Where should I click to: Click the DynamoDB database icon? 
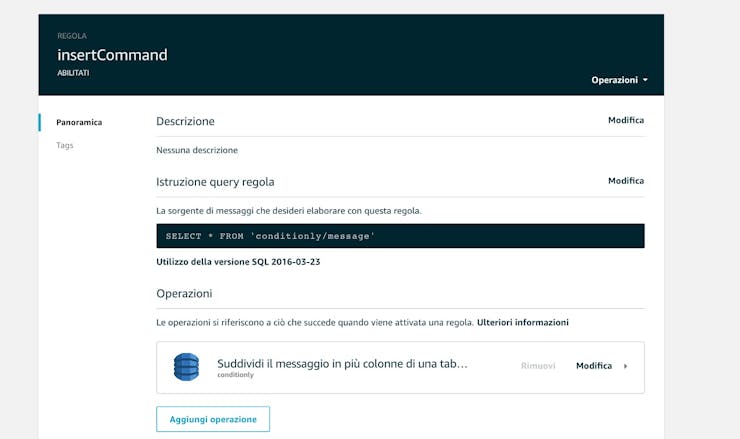pyautogui.click(x=186, y=367)
